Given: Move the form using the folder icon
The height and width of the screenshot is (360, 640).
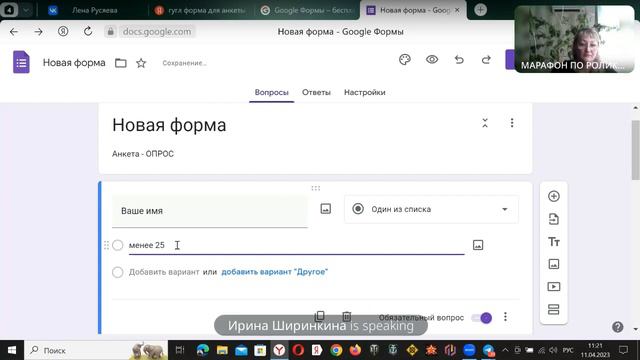Looking at the screenshot, I should point(120,63).
